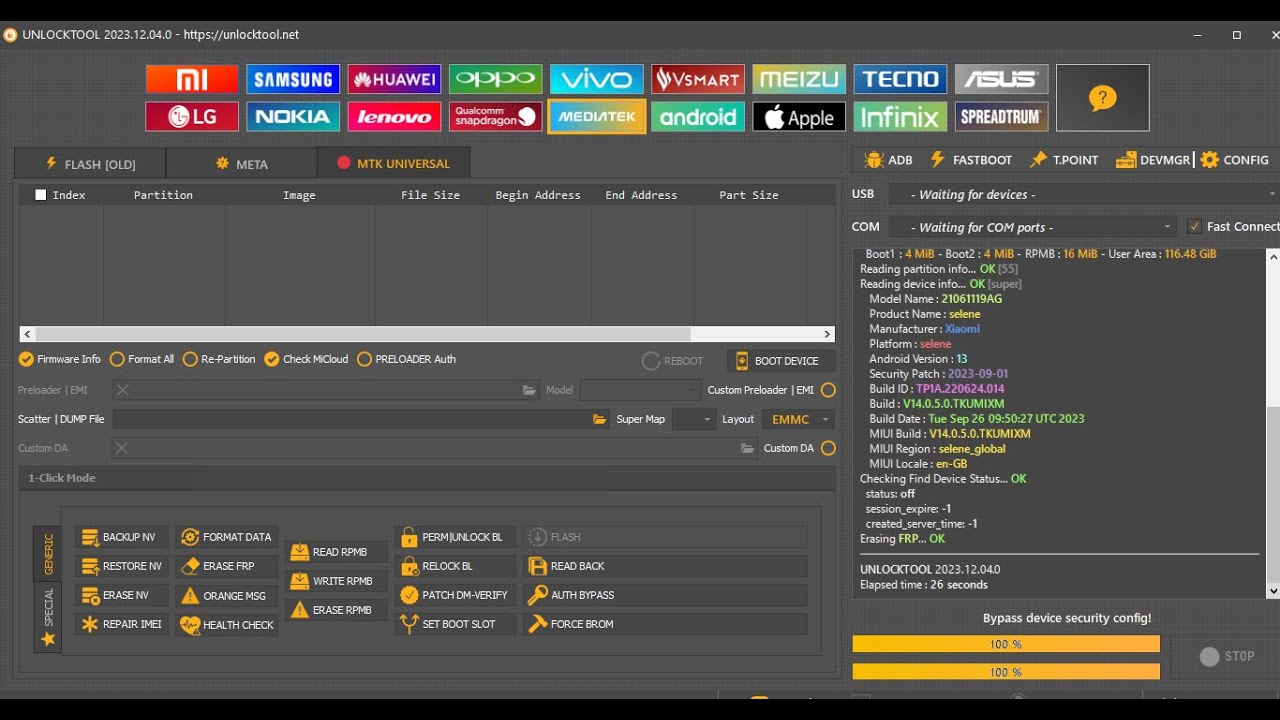Click the FORCE BROM button
The height and width of the screenshot is (720, 1280).
[665, 624]
